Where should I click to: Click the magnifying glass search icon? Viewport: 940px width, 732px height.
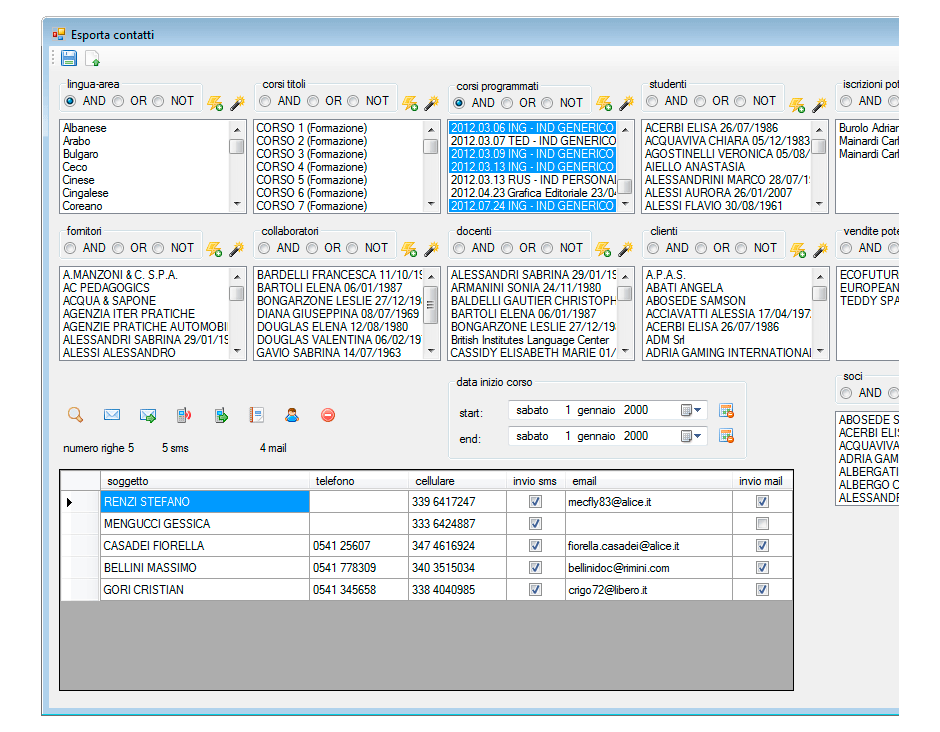coord(76,415)
